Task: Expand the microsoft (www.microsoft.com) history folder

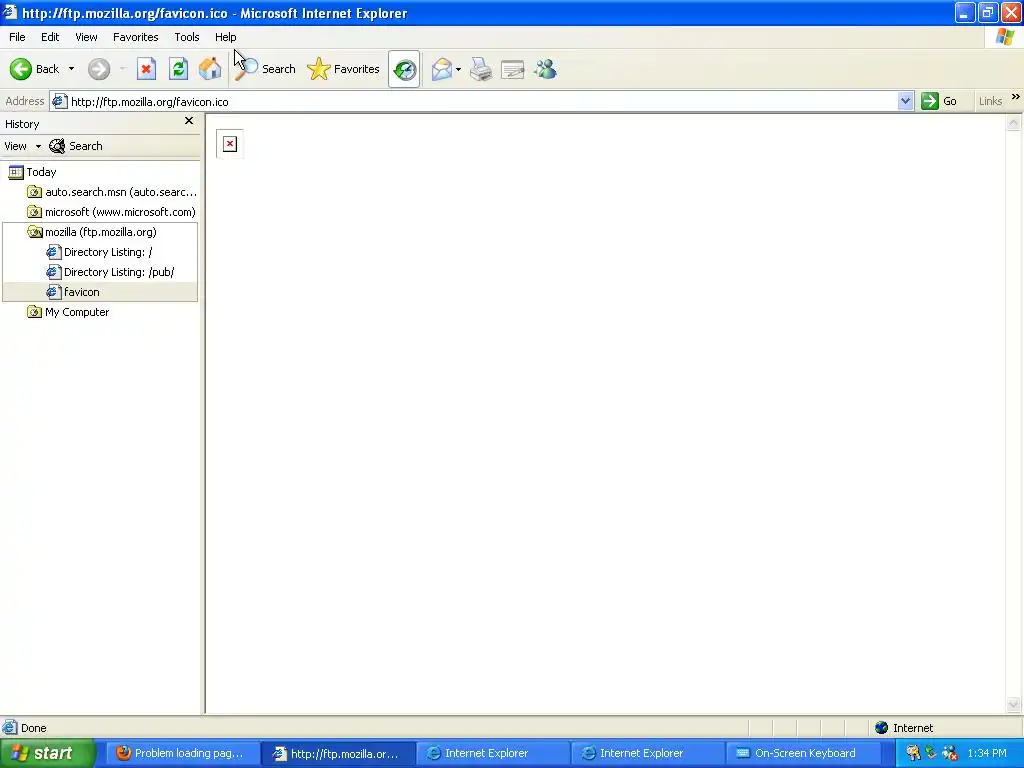Action: (x=111, y=212)
